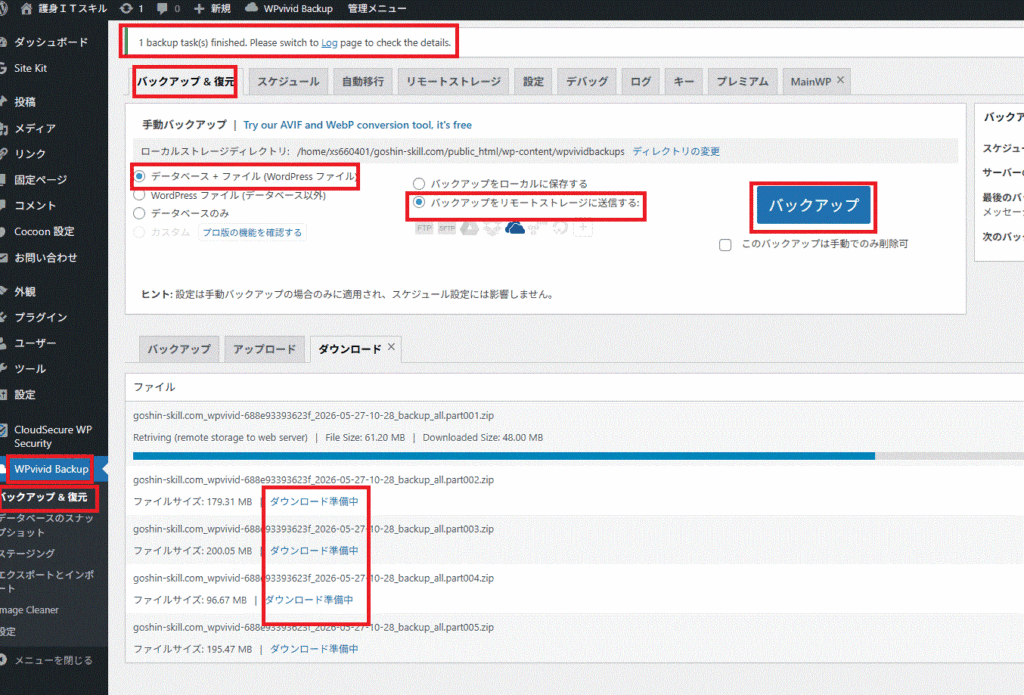The height and width of the screenshot is (695, 1024).
Task: Click ダウンロード準備中 for part002.zip
Action: pos(313,502)
